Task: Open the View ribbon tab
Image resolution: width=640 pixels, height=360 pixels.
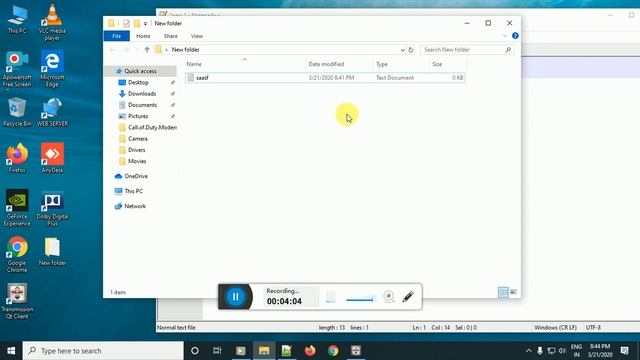Action: [x=197, y=36]
